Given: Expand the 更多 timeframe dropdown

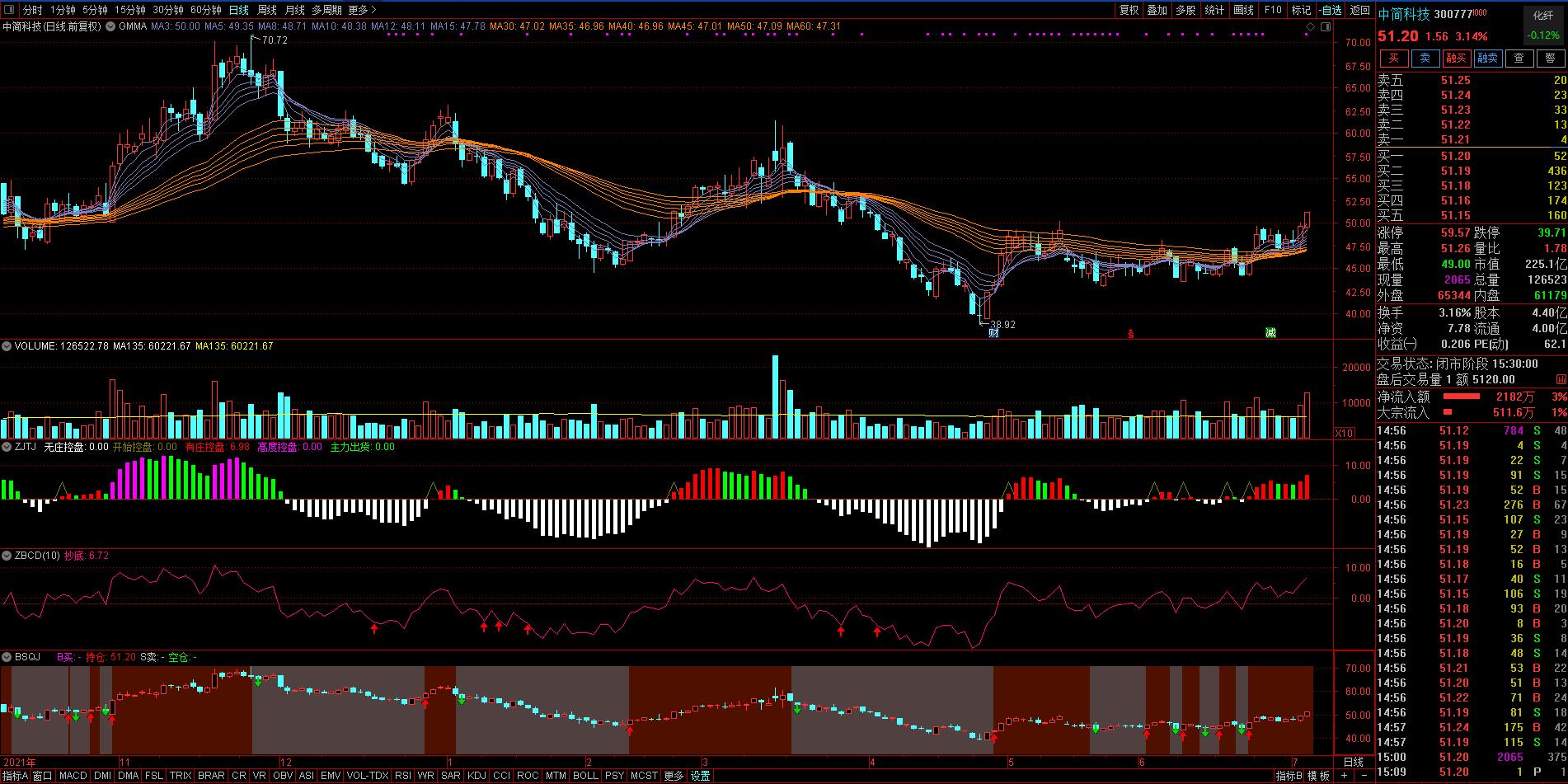Looking at the screenshot, I should pos(362,10).
